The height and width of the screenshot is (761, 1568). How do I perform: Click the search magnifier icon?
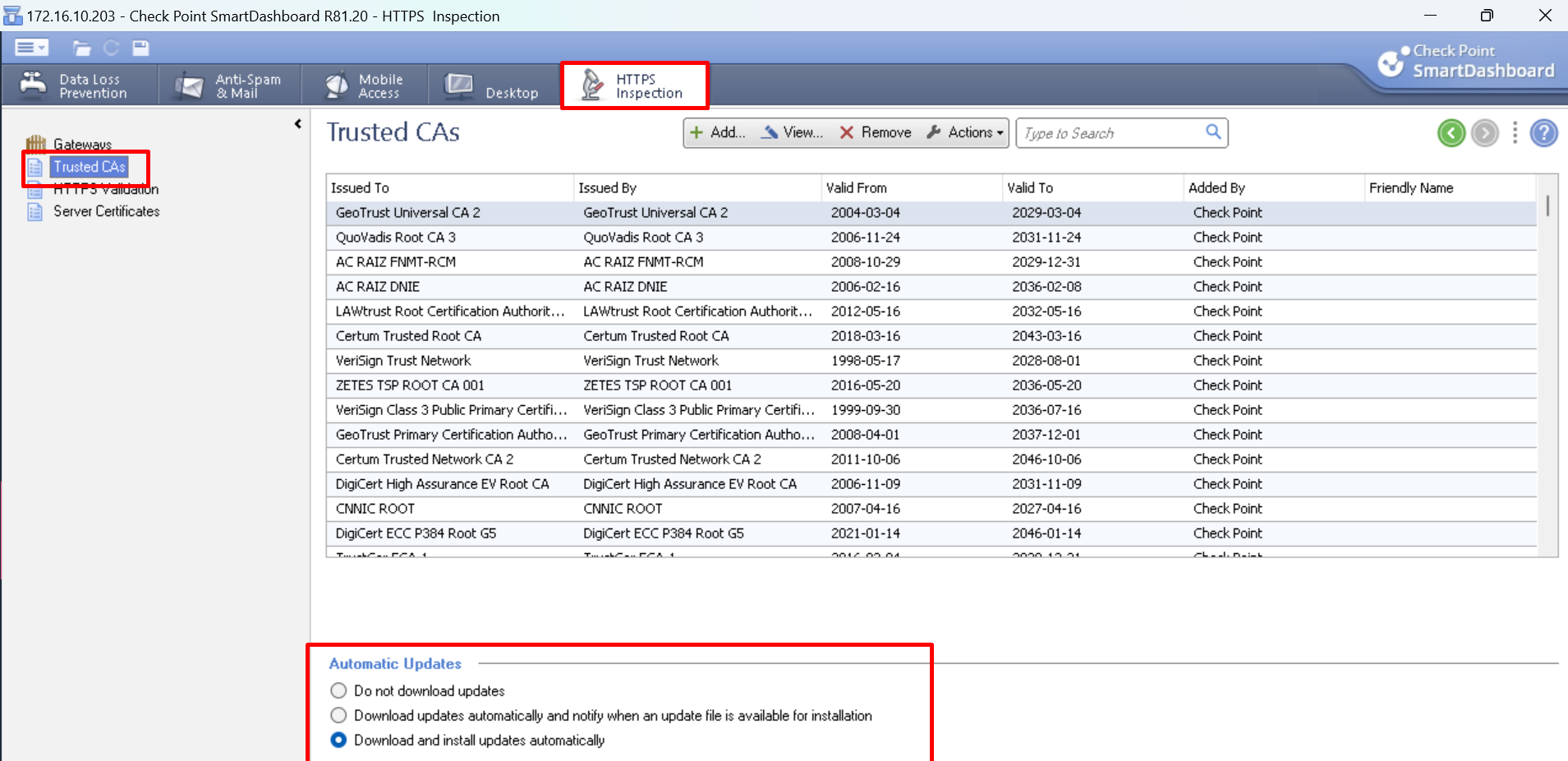click(1213, 131)
